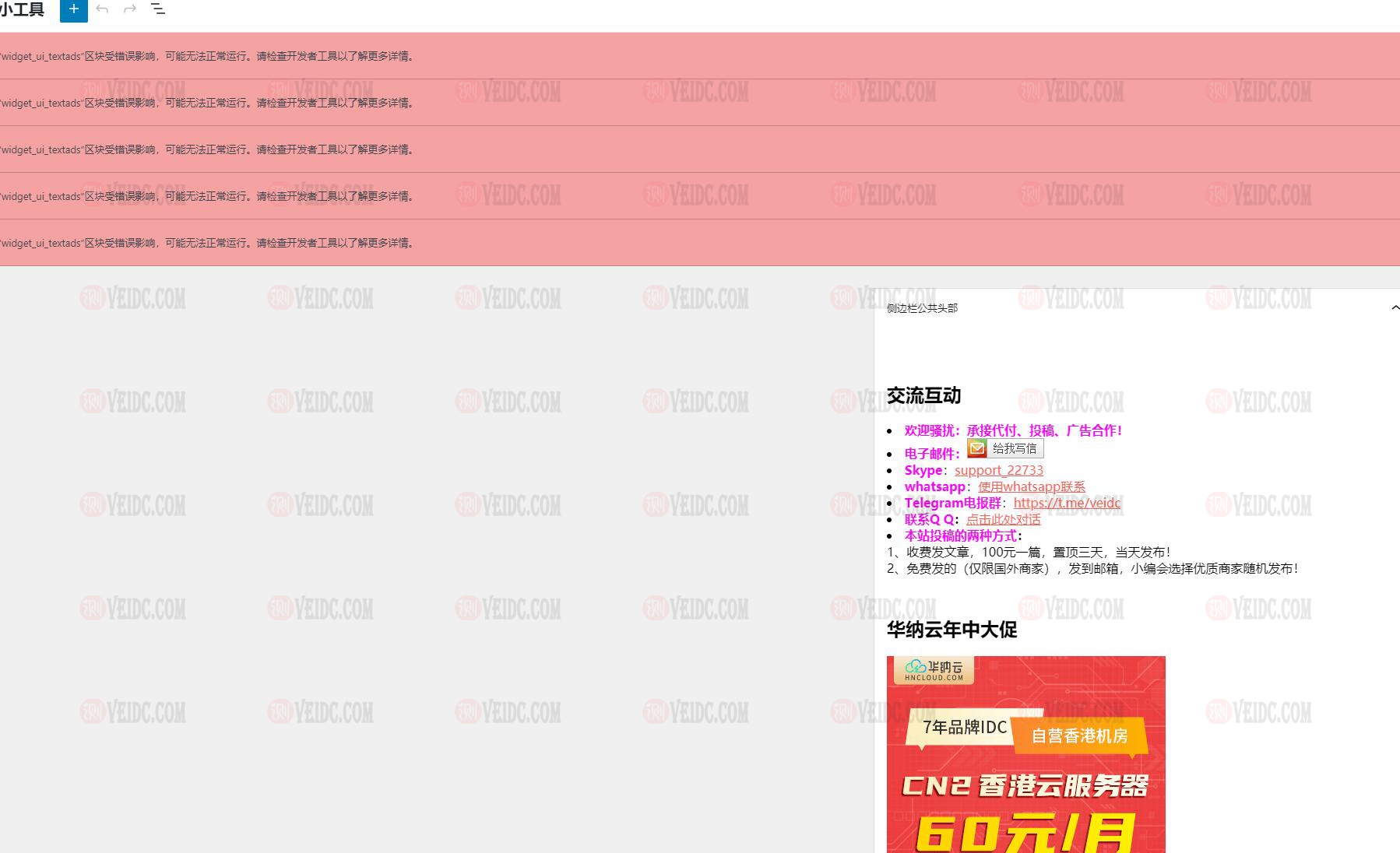Click the line starting with 2、免费发的
Viewport: 1400px width, 853px height.
[1092, 568]
